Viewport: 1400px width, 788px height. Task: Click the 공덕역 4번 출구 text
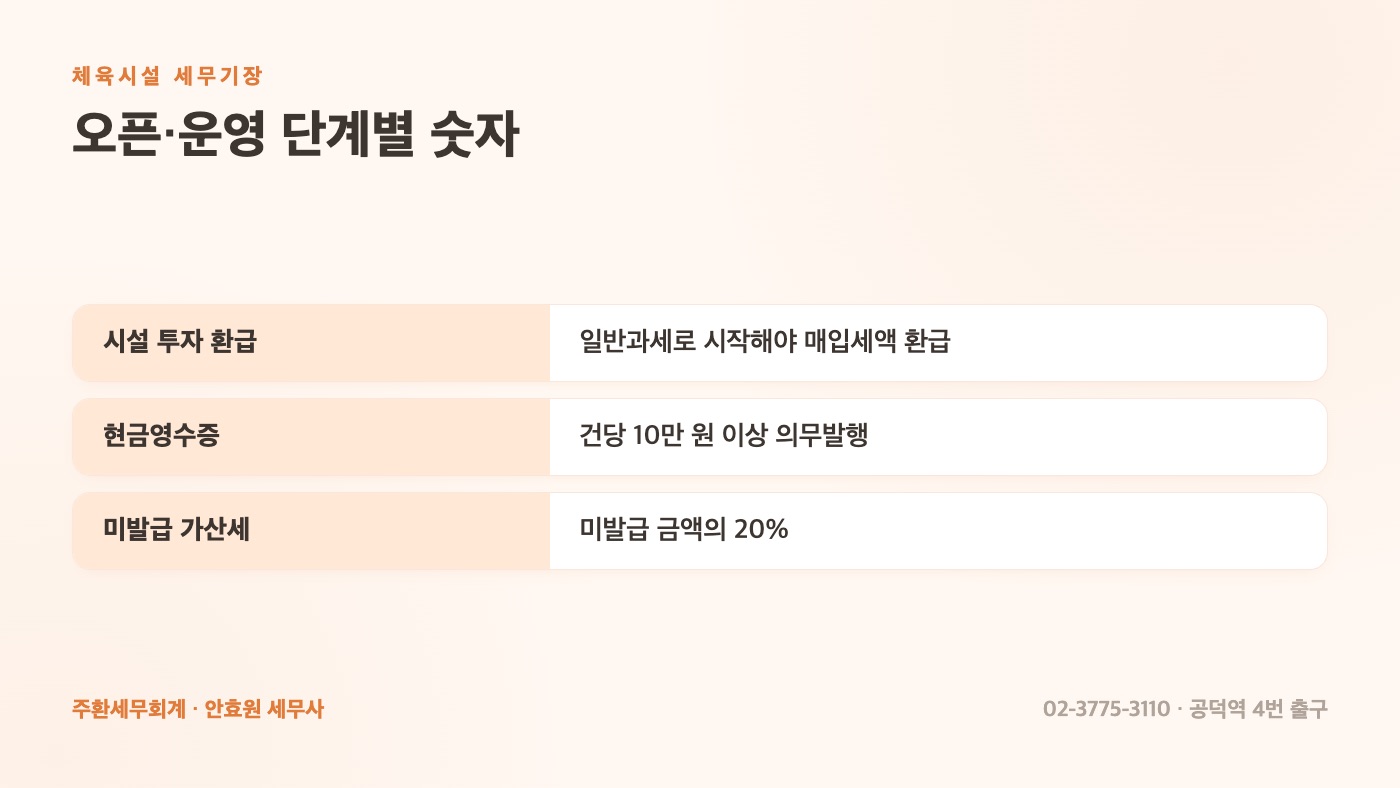click(1259, 709)
